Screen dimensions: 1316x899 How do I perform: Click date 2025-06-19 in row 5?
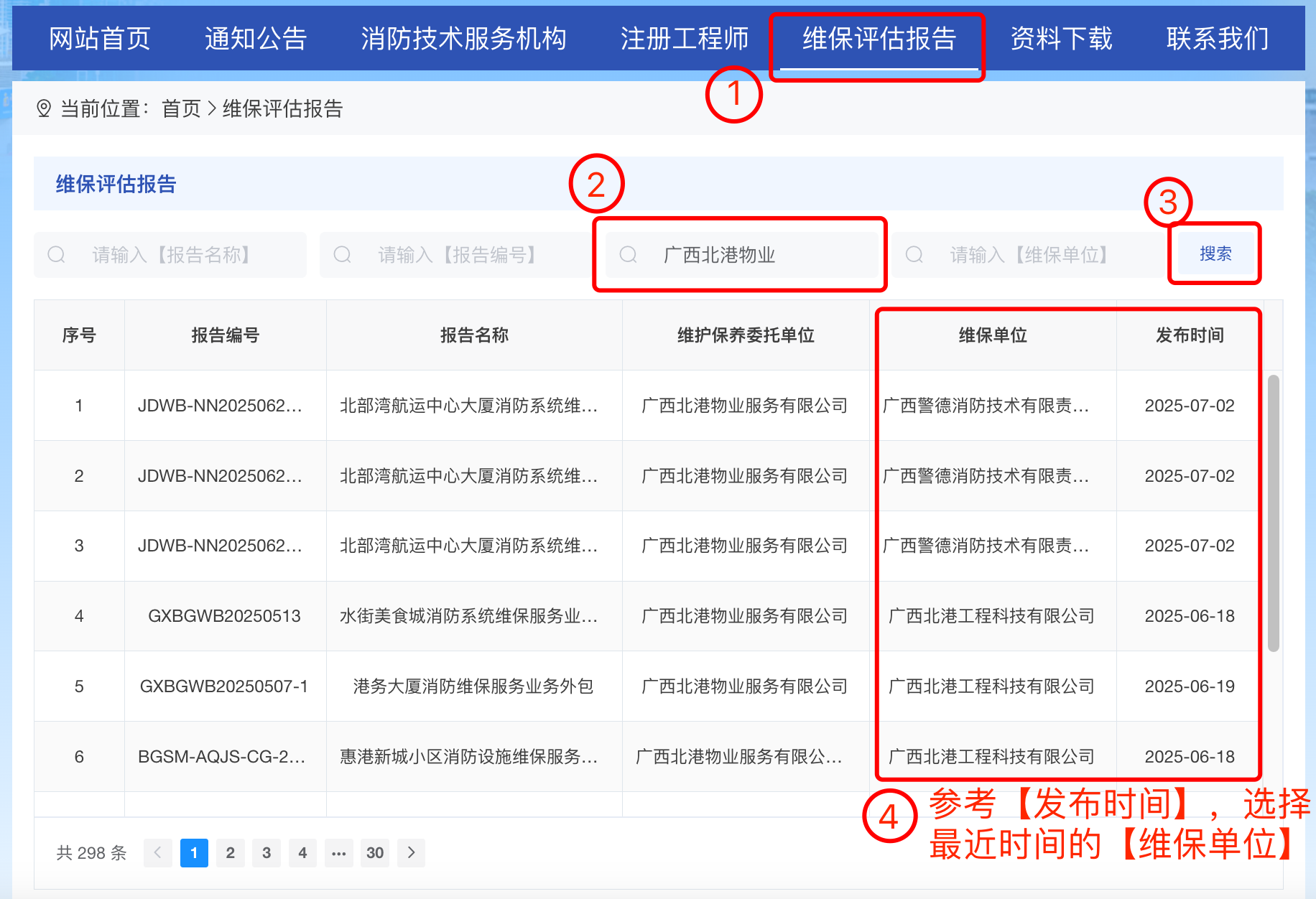tap(1190, 686)
